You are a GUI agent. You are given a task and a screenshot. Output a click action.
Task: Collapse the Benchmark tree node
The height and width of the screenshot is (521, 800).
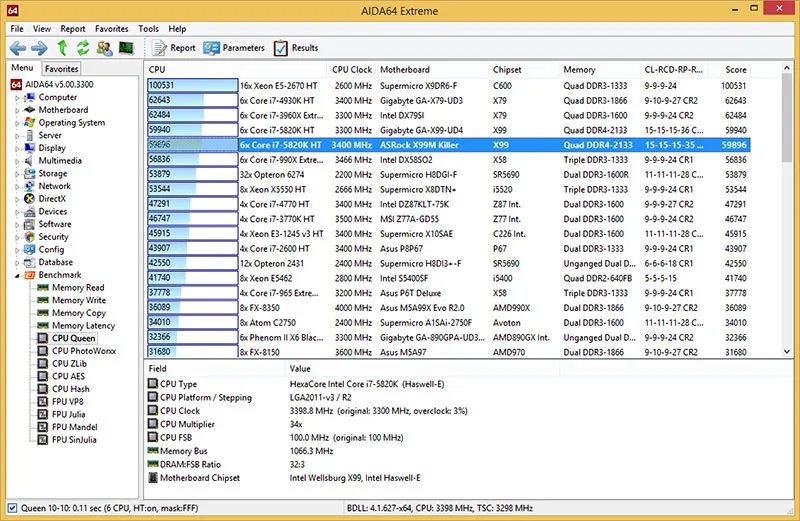[17, 275]
